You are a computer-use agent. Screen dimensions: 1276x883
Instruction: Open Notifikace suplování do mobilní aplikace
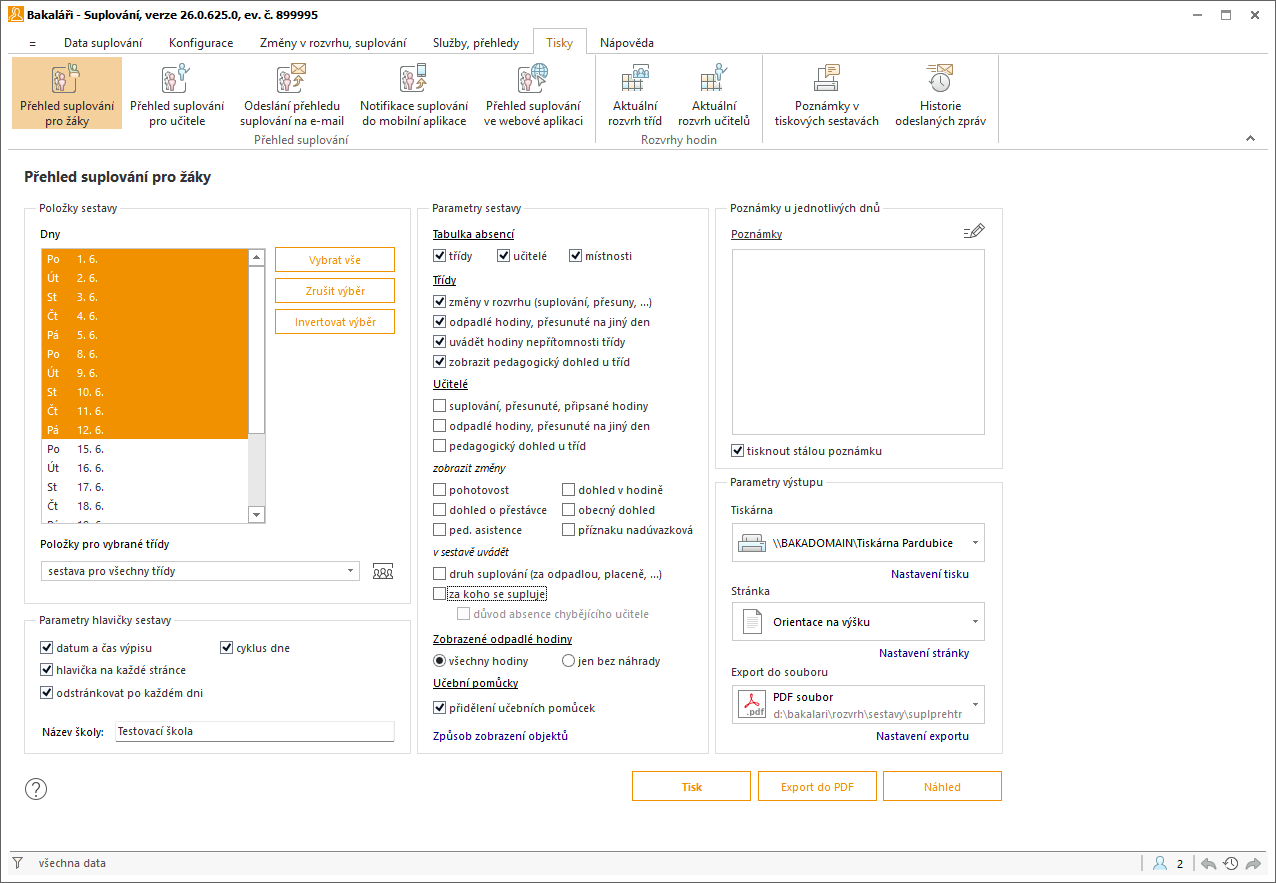414,93
